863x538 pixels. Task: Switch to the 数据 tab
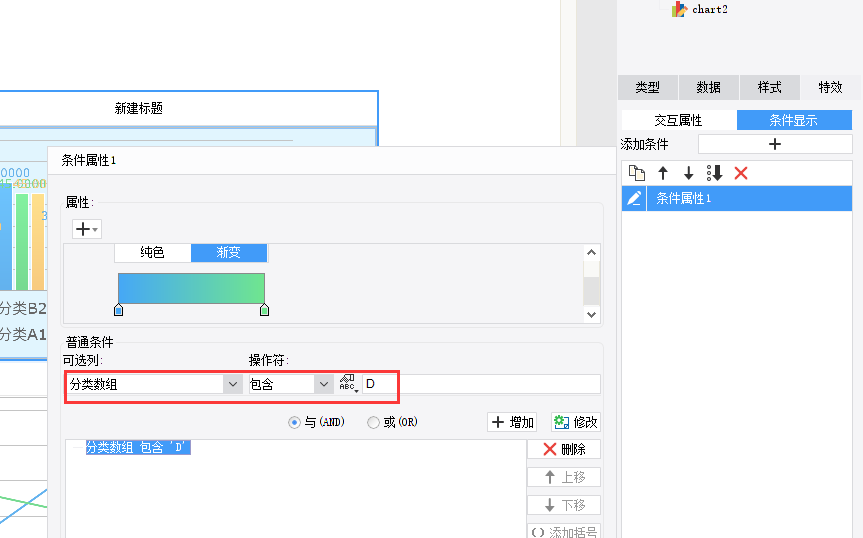tap(708, 87)
